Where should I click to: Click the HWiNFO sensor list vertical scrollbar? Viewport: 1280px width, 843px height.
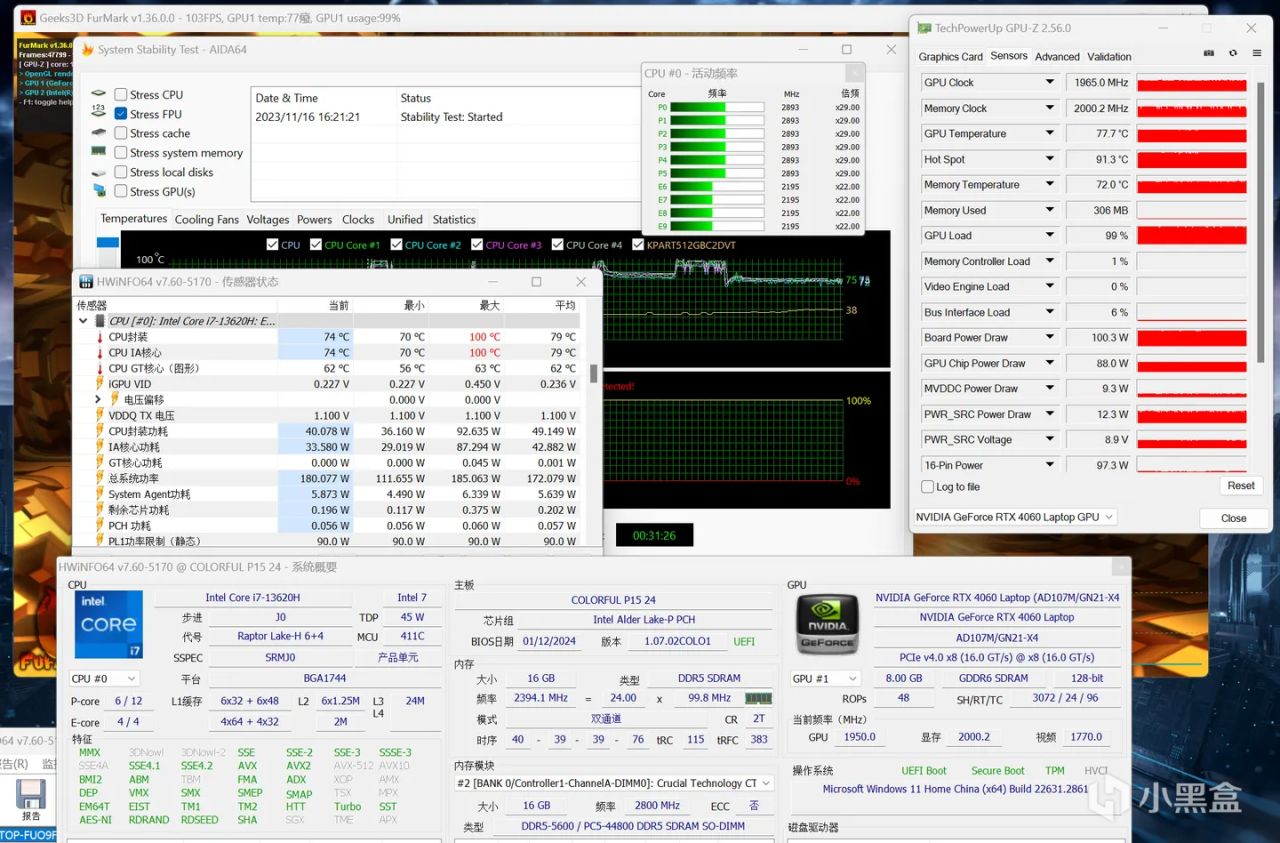tap(594, 373)
